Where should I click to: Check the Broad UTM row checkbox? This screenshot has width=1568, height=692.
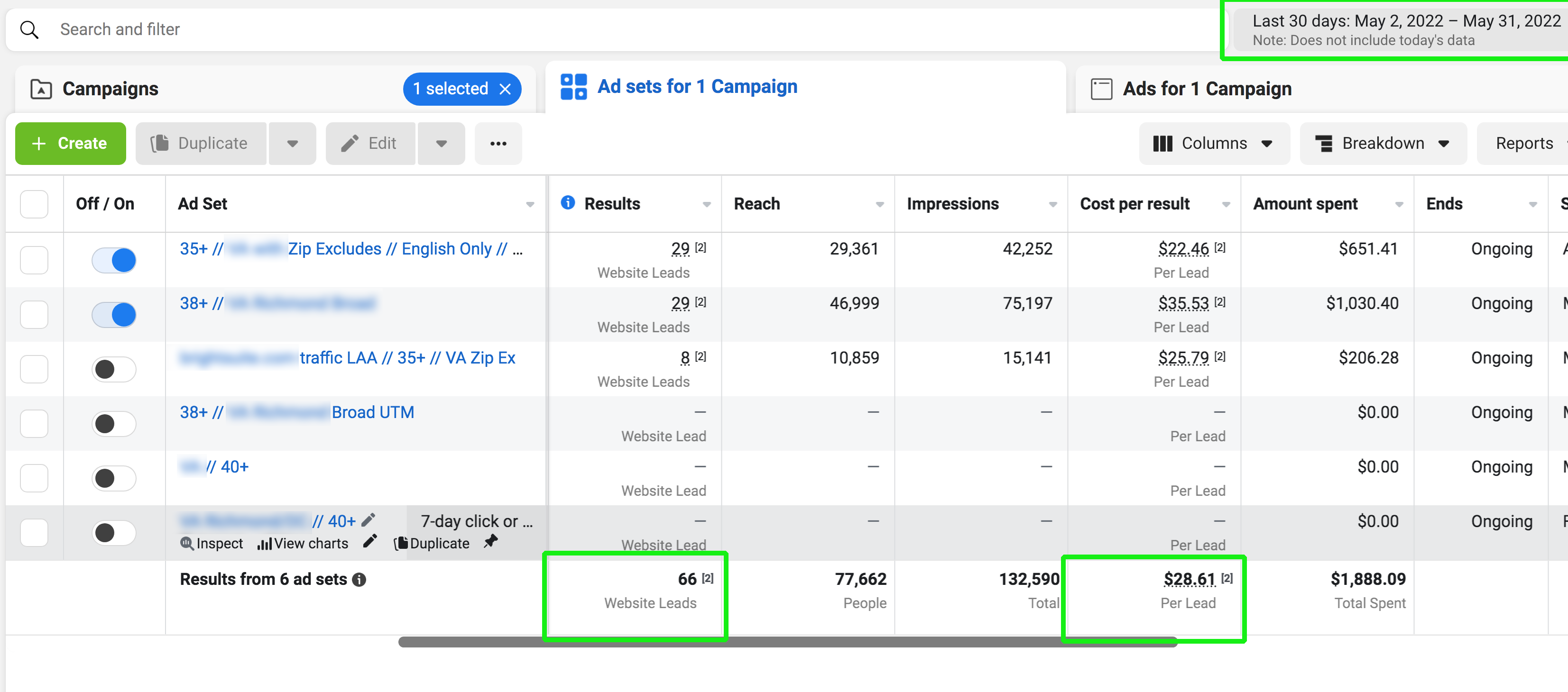tap(34, 423)
